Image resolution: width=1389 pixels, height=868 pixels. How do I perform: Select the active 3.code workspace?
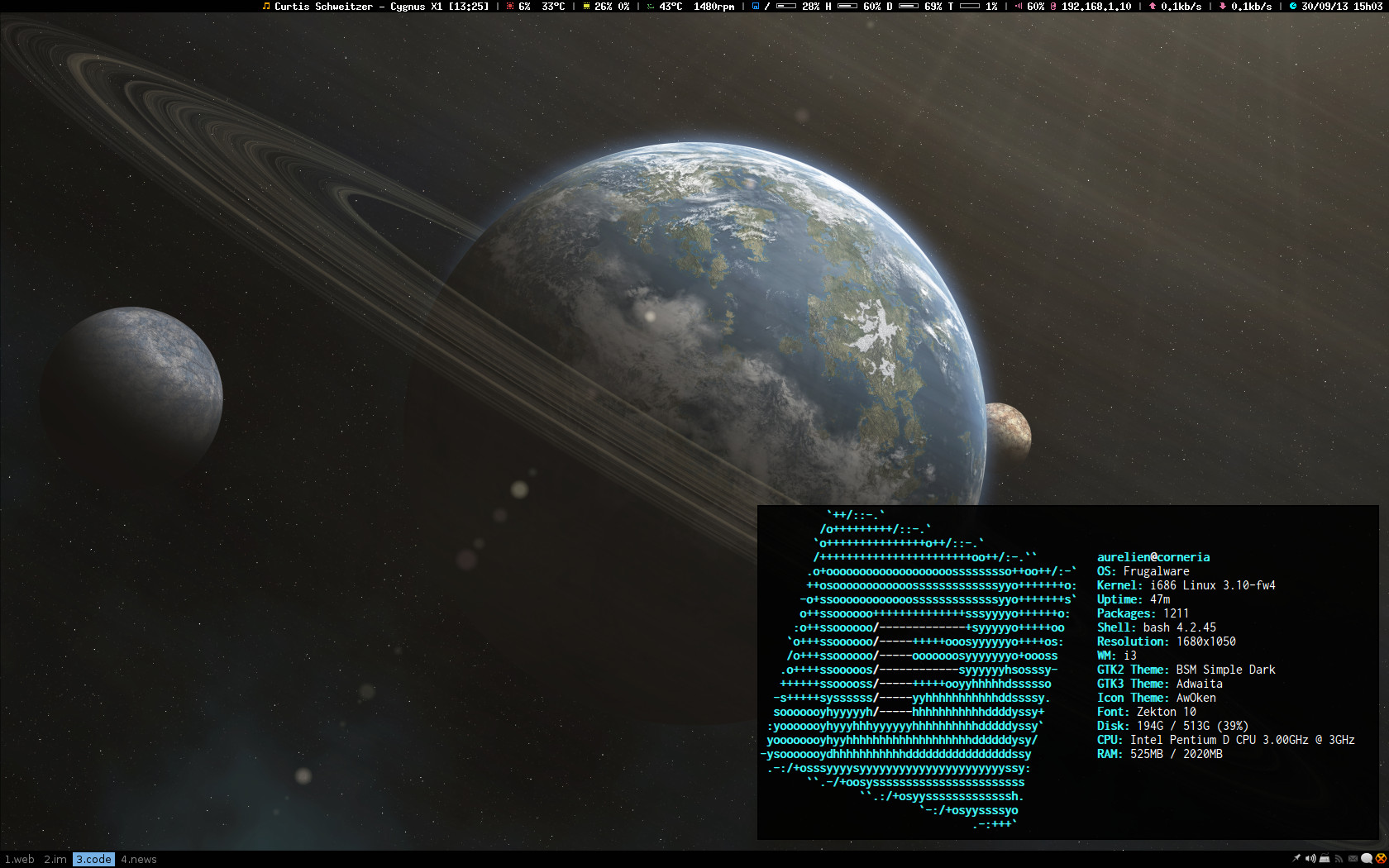coord(93,860)
